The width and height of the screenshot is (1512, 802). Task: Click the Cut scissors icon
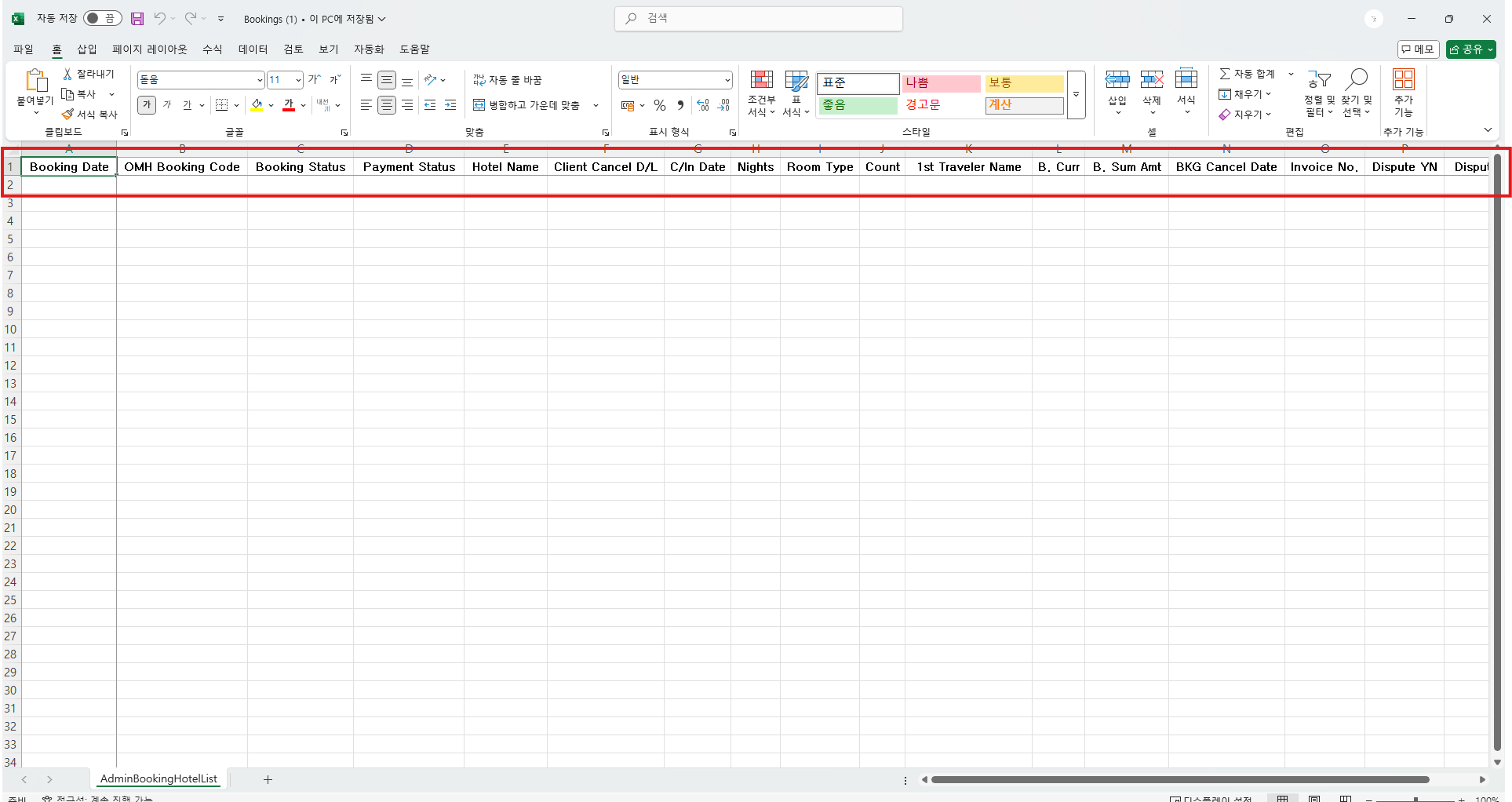point(67,74)
